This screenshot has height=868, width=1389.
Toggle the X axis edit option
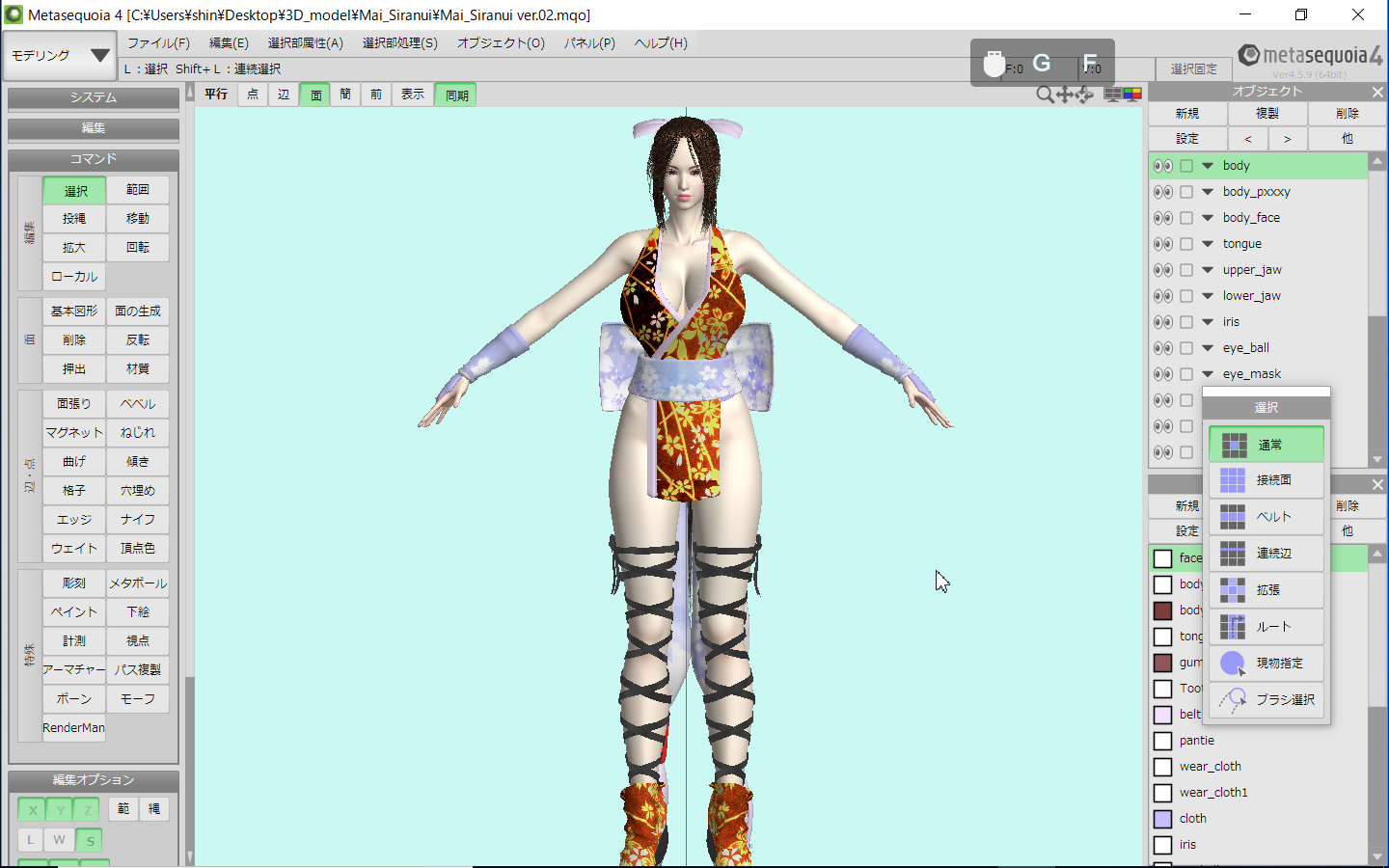tap(33, 810)
